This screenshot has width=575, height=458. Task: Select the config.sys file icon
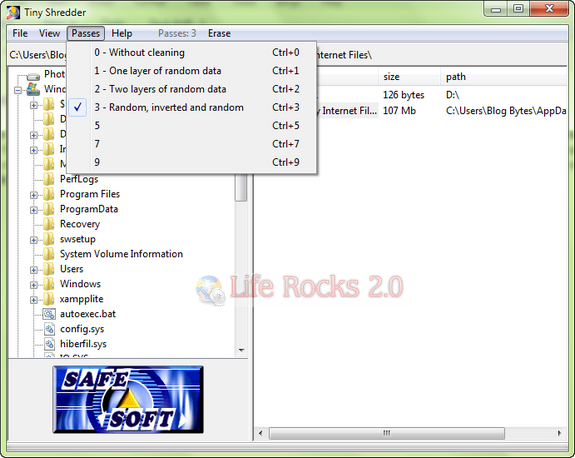pos(49,329)
